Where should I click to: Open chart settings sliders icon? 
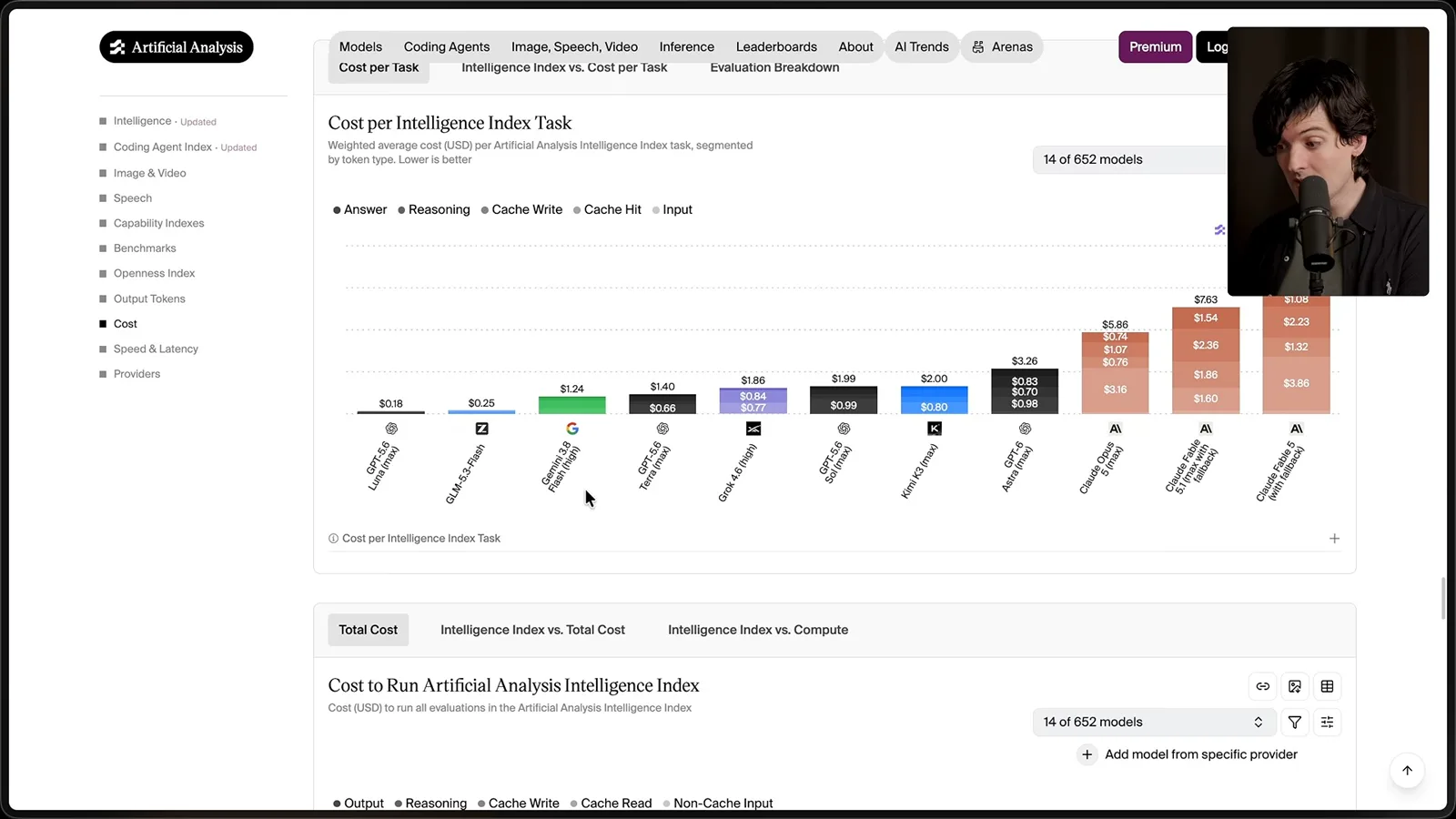1328,722
